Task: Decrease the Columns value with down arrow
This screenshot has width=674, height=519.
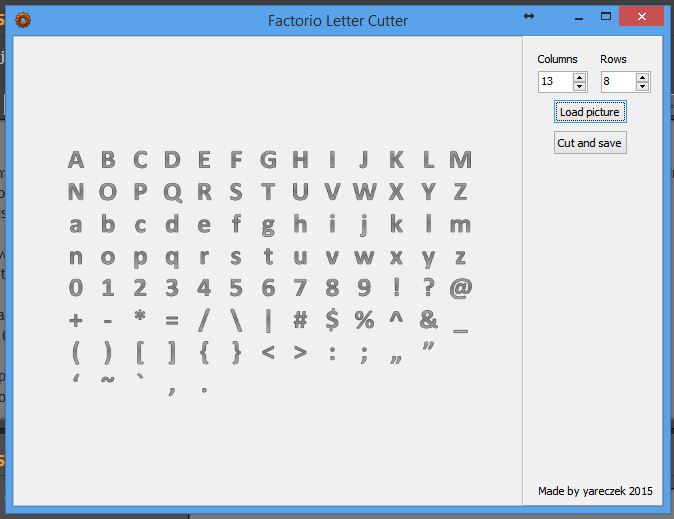Action: [x=579, y=86]
